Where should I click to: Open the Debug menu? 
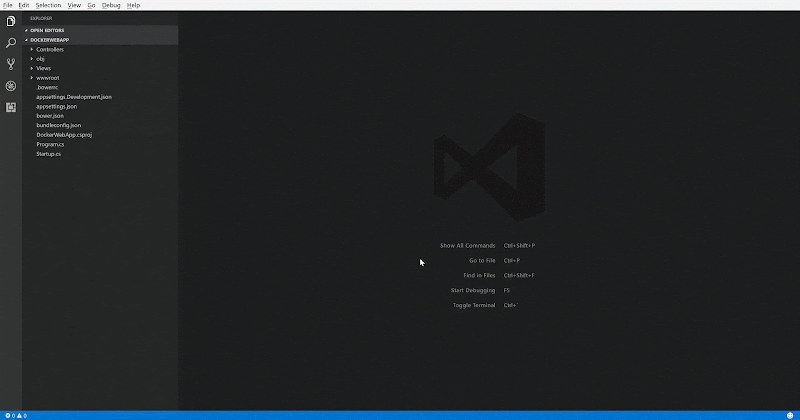pyautogui.click(x=111, y=5)
